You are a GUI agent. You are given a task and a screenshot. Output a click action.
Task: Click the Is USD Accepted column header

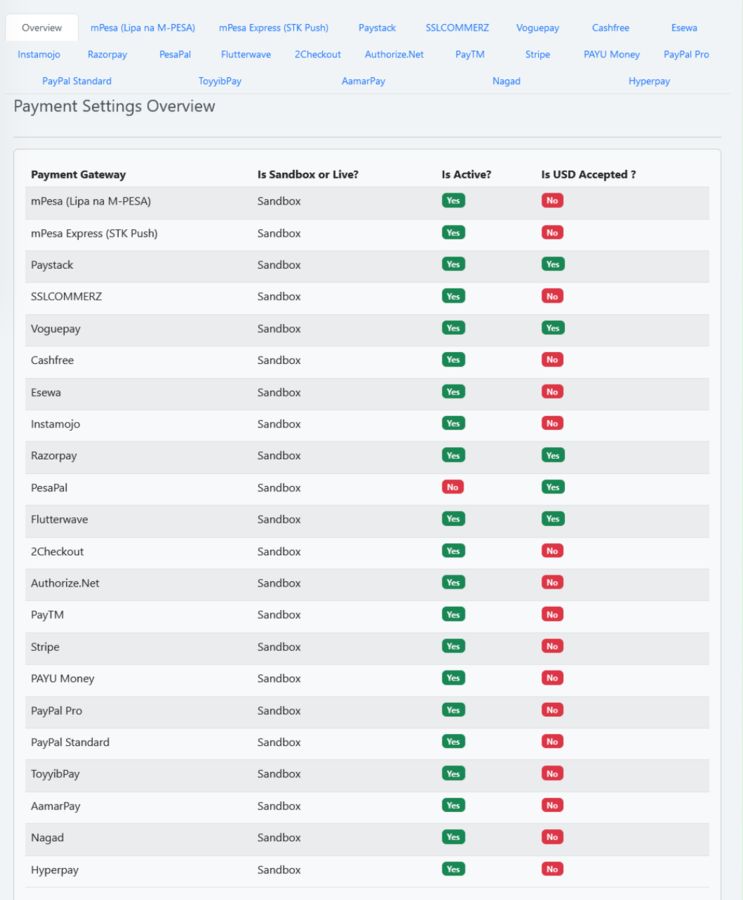pos(588,174)
